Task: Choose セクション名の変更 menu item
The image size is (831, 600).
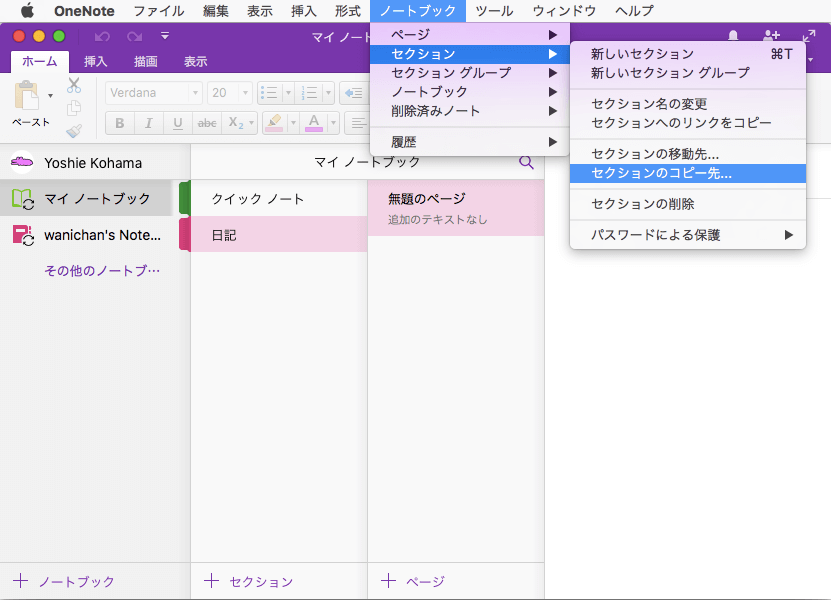Action: tap(688, 104)
